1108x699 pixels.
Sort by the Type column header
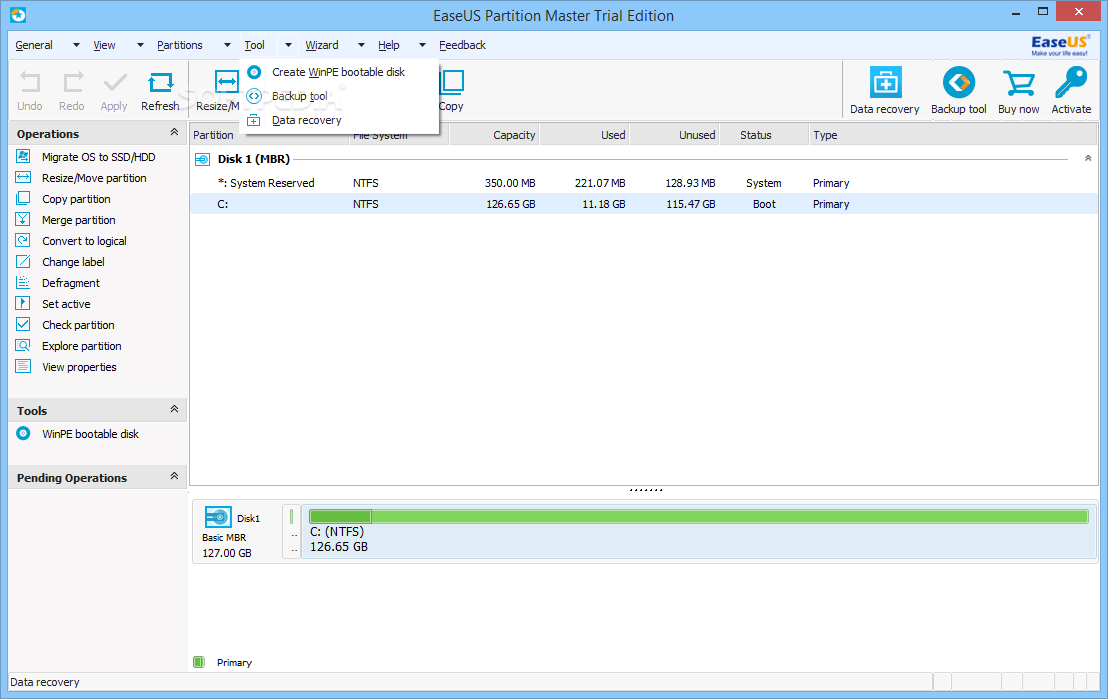coord(954,135)
